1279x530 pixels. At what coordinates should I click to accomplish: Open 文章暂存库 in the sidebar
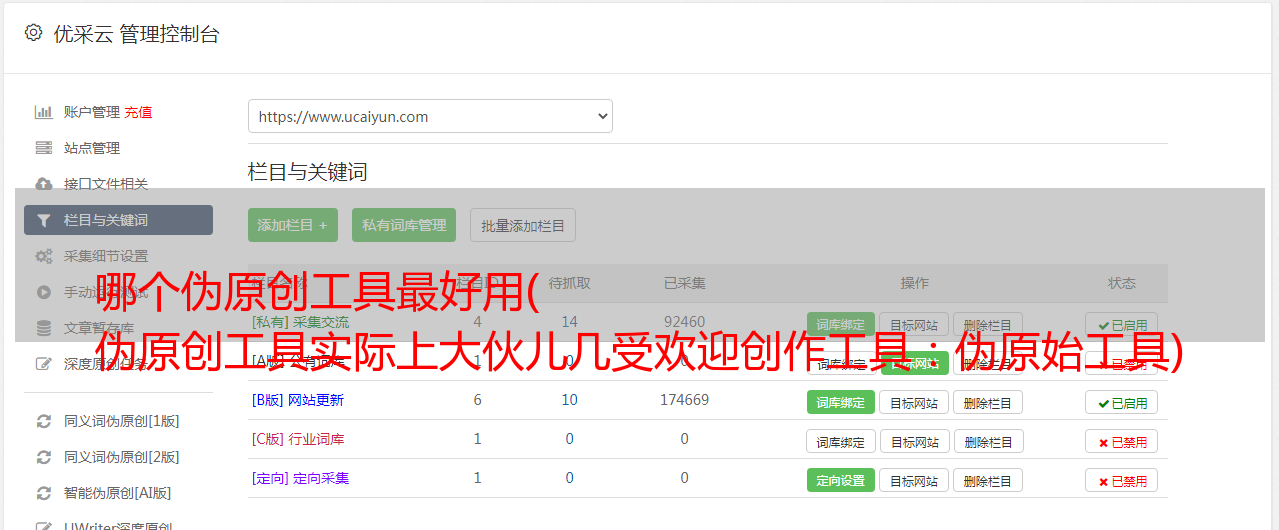[99, 328]
